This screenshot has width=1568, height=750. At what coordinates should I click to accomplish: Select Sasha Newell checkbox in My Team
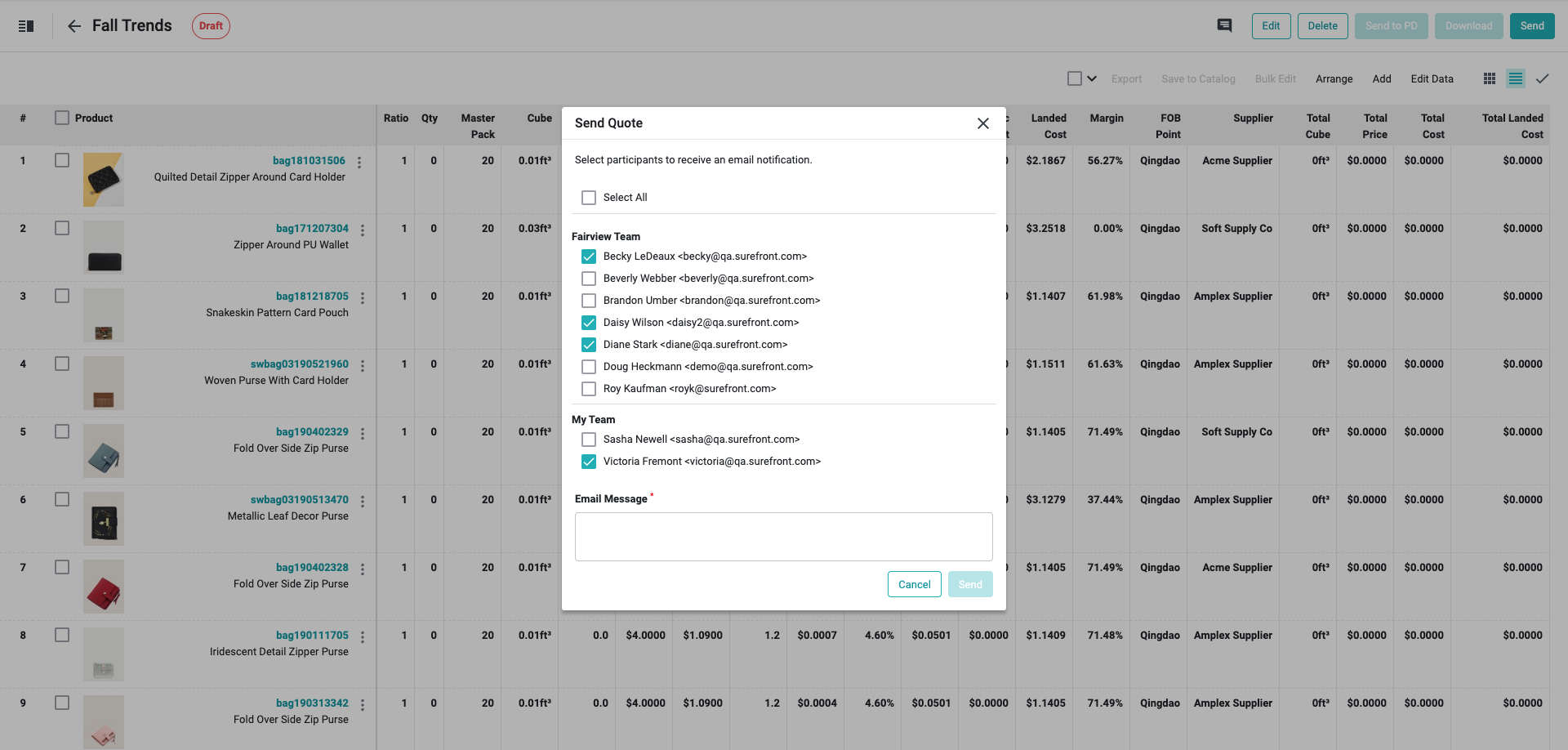coord(589,440)
